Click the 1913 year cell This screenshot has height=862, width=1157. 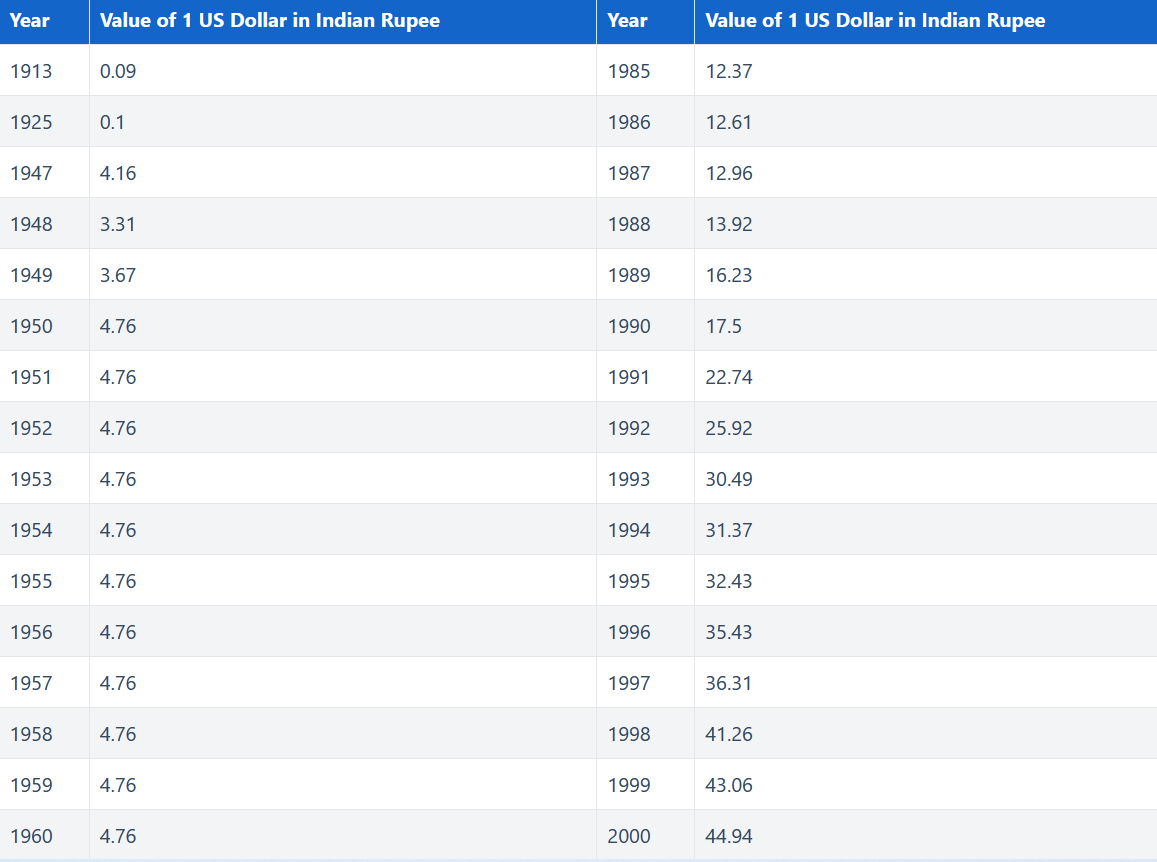click(x=31, y=71)
